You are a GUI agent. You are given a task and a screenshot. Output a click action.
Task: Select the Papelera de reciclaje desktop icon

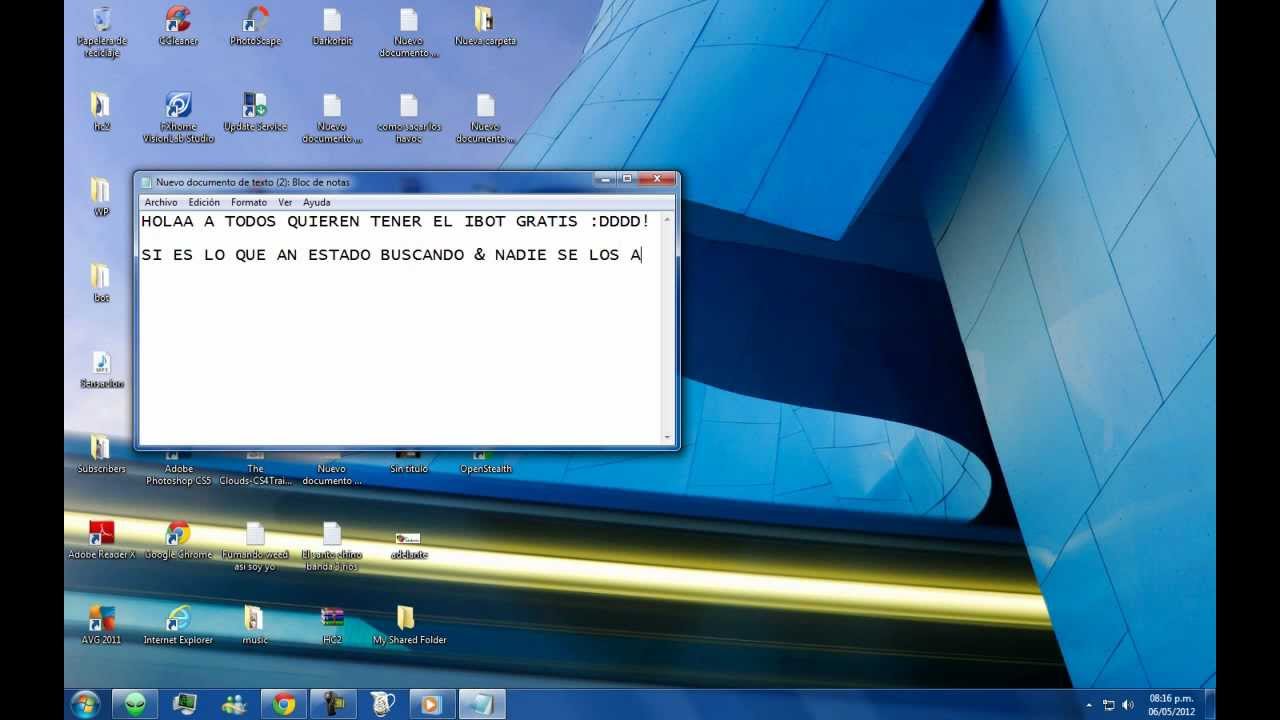point(102,32)
